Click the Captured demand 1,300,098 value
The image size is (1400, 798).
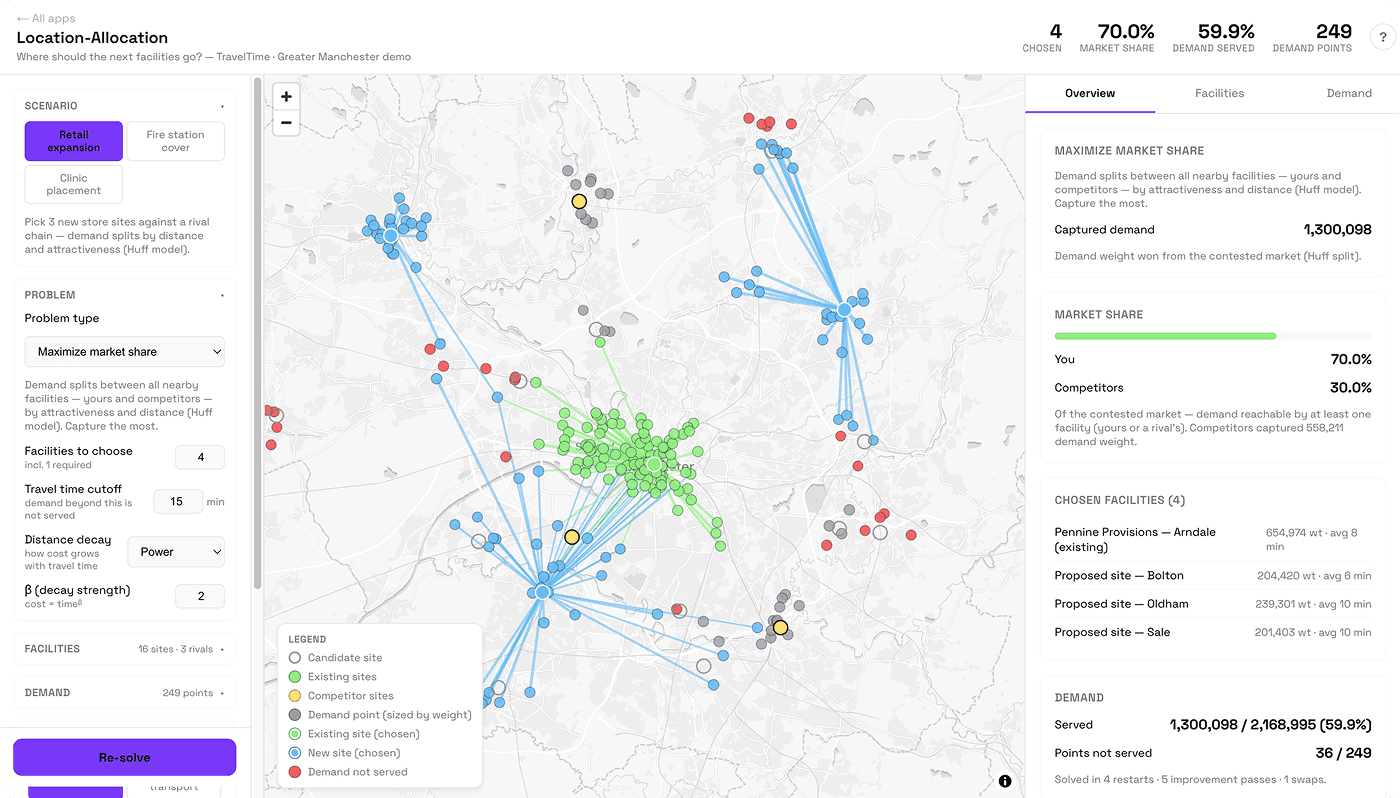[1337, 230]
